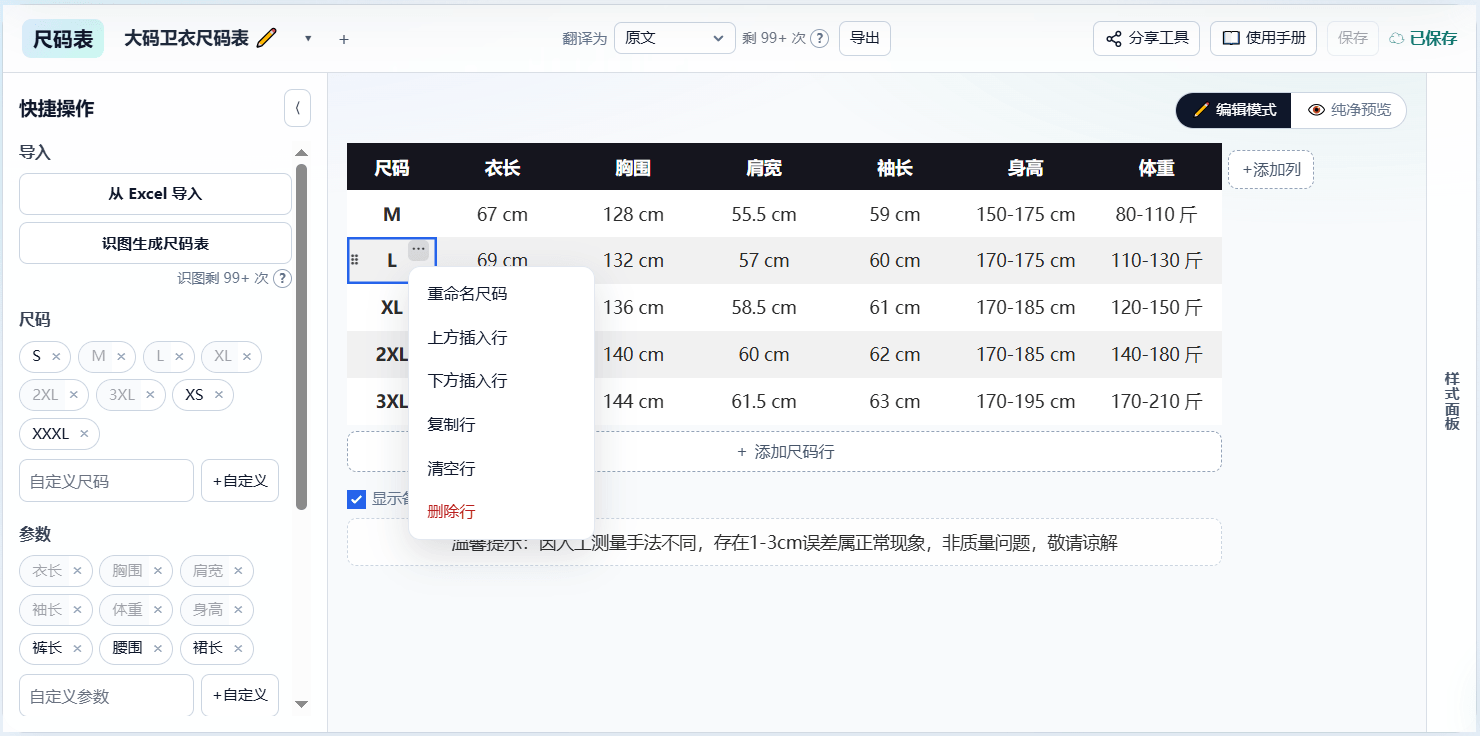Screen dimensions: 1480x736
Task: Collapse the quick actions sidebar
Action: (297, 108)
